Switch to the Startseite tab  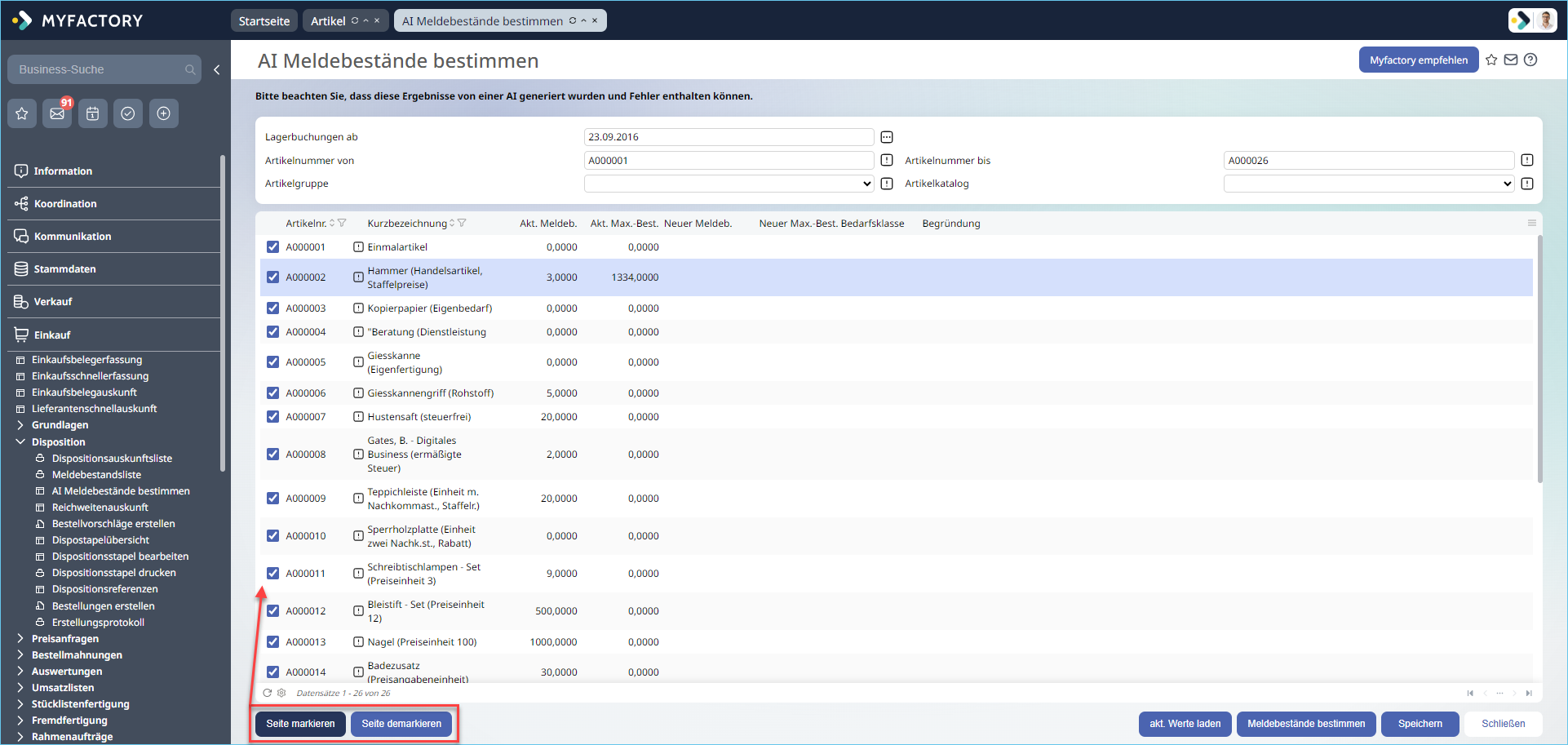264,21
